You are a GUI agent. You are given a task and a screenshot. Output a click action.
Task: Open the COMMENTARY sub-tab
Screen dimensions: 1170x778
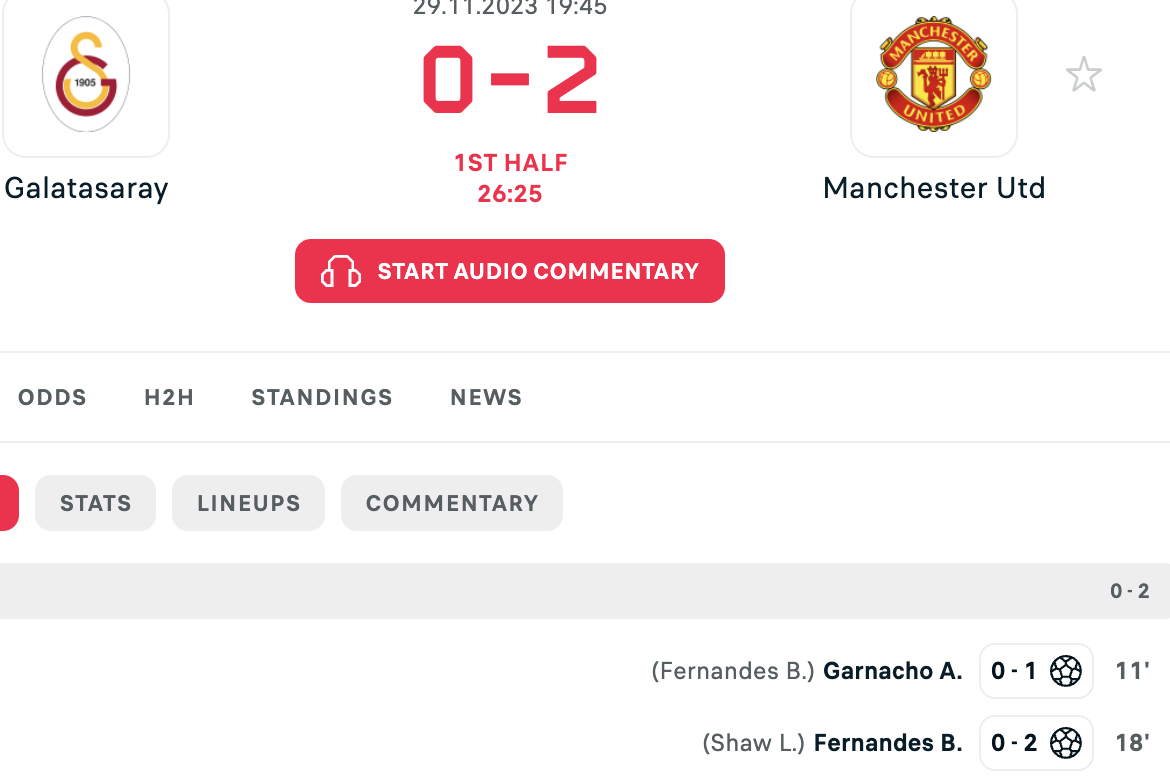pos(452,503)
